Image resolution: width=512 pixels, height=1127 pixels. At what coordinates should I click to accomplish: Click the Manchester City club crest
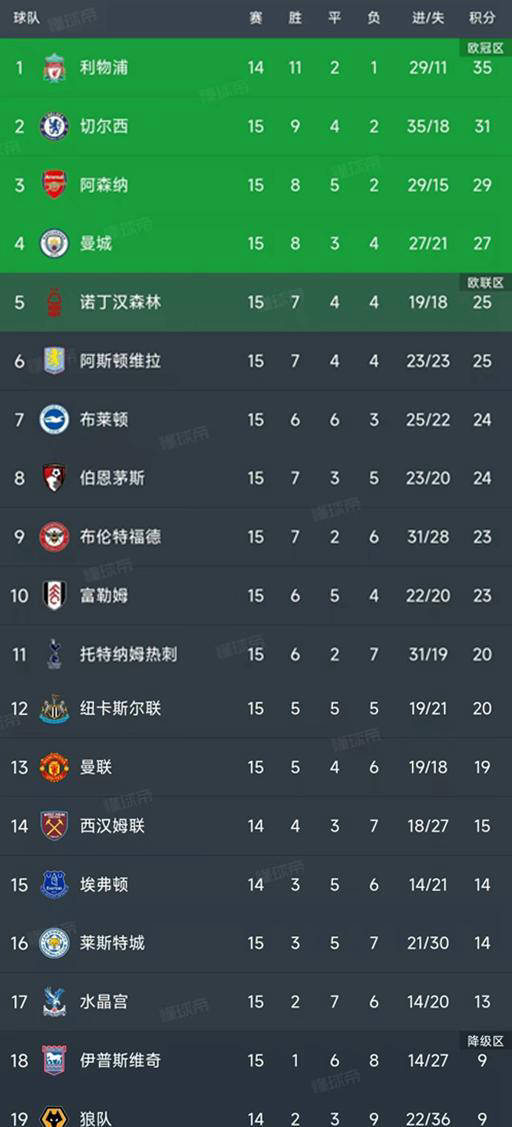54,244
